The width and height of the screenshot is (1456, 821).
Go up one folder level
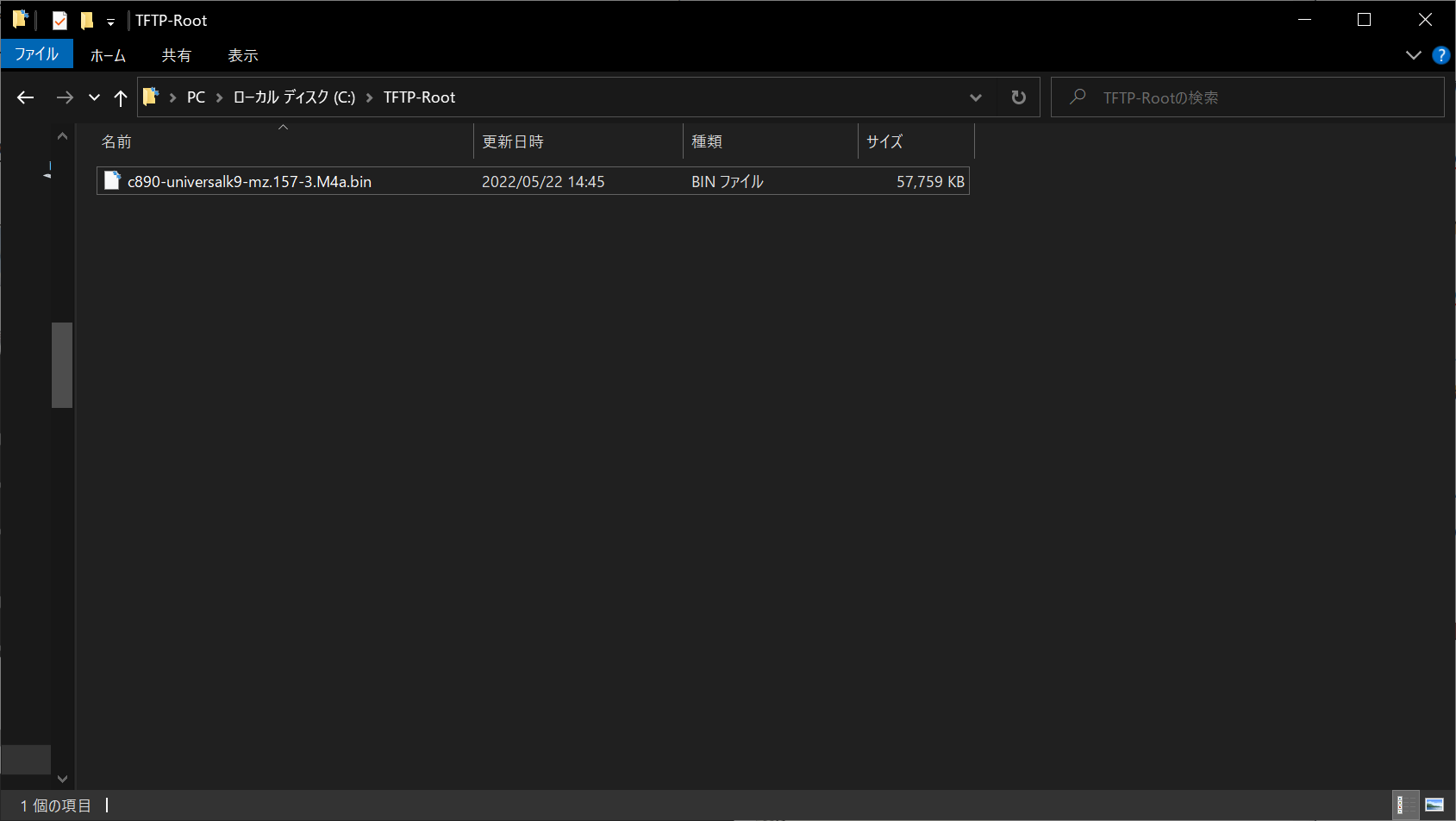121,97
